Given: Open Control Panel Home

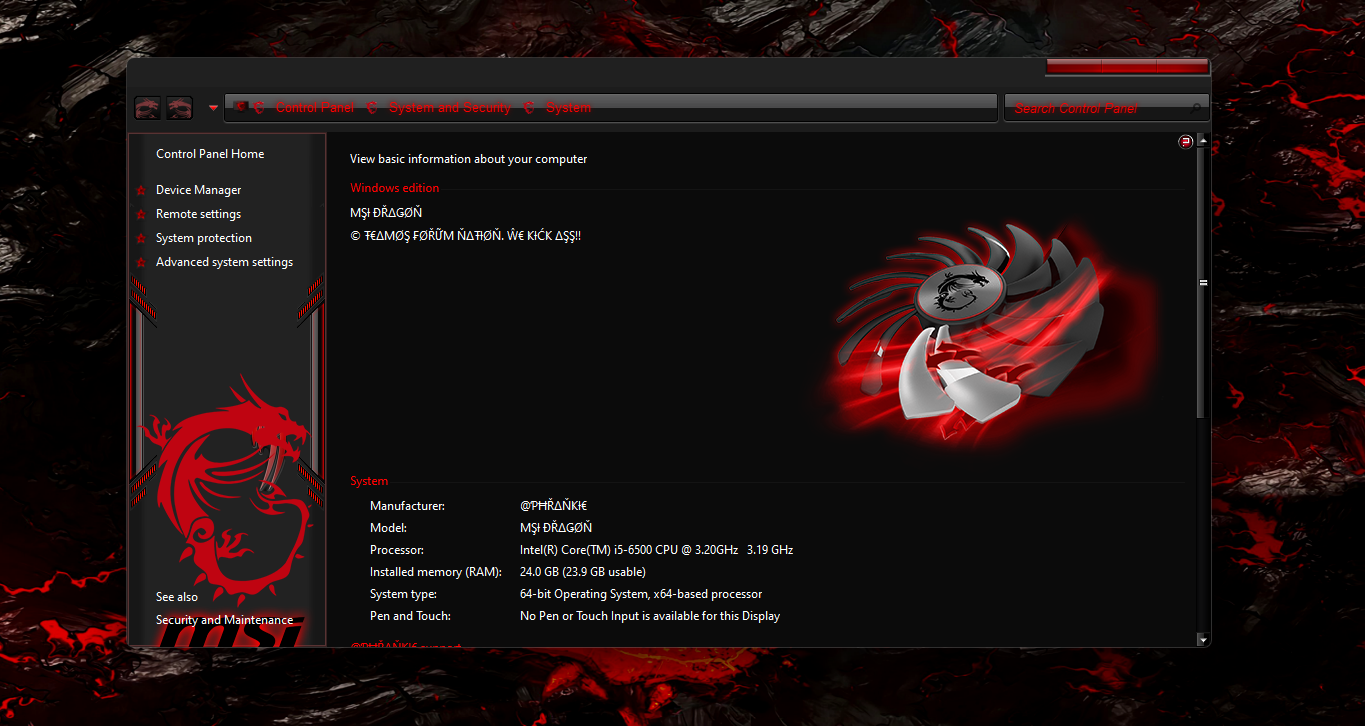Looking at the screenshot, I should pyautogui.click(x=210, y=154).
